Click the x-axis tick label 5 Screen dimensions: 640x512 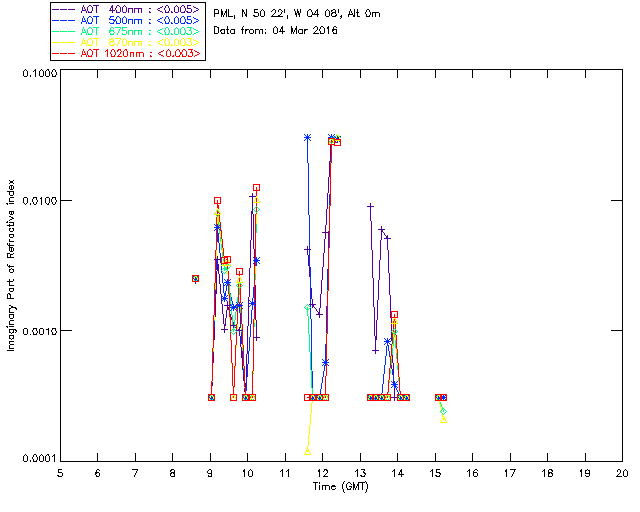tap(60, 473)
